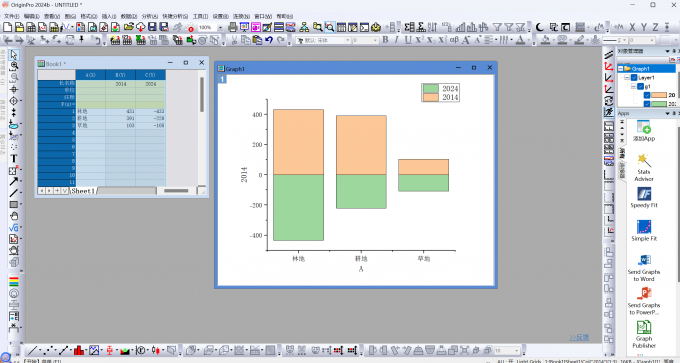
Task: Open the Graph Publisher app
Action: point(644,334)
